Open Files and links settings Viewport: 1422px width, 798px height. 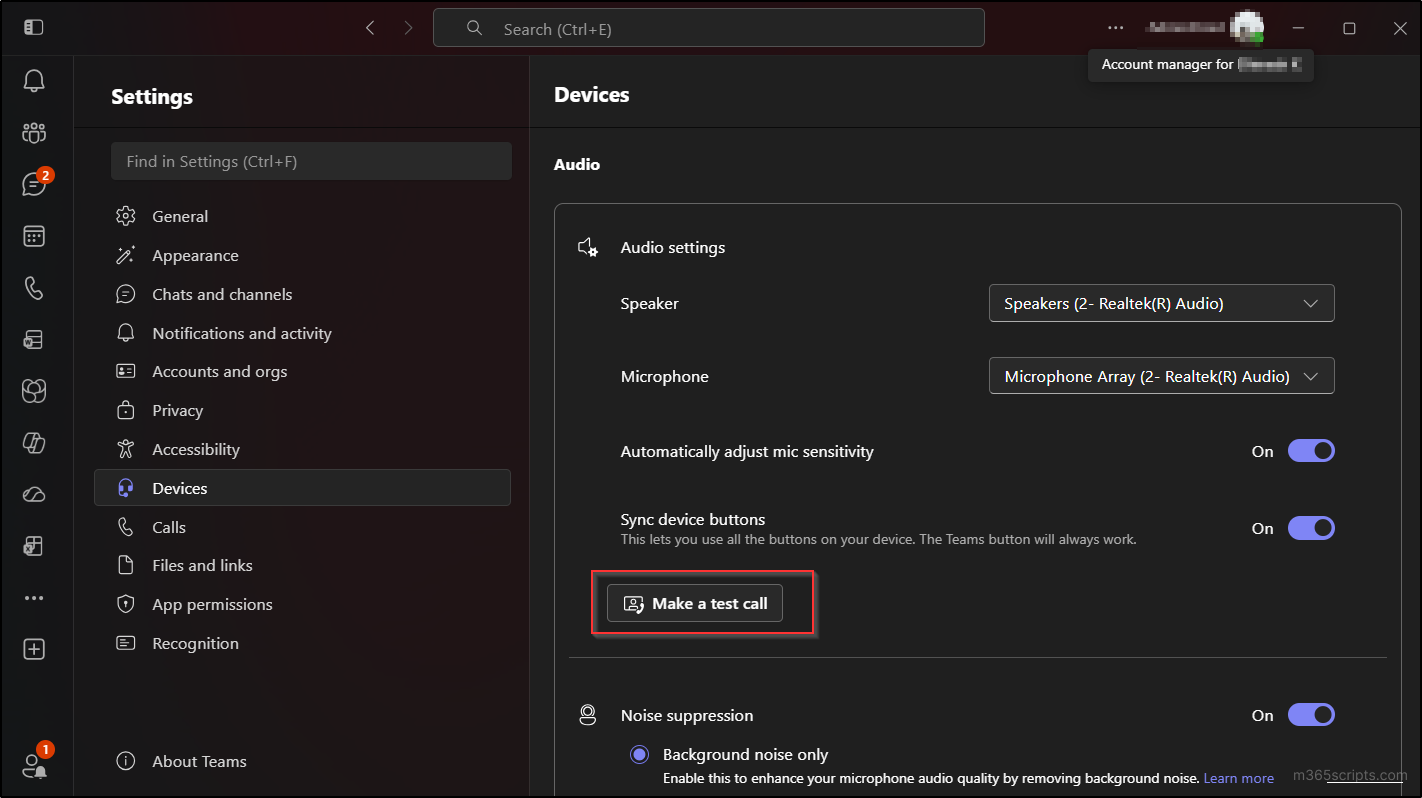[302, 565]
